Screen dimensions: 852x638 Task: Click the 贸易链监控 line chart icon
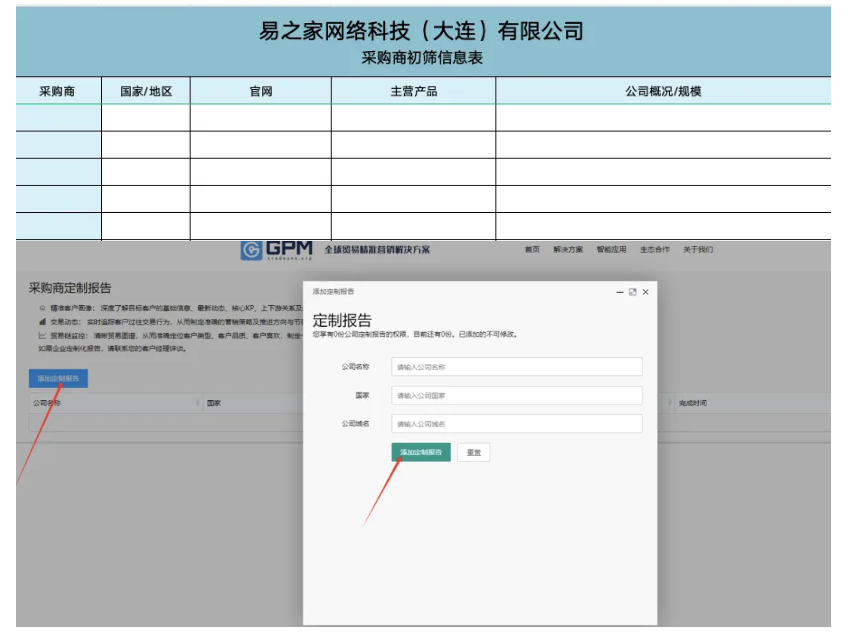point(42,336)
